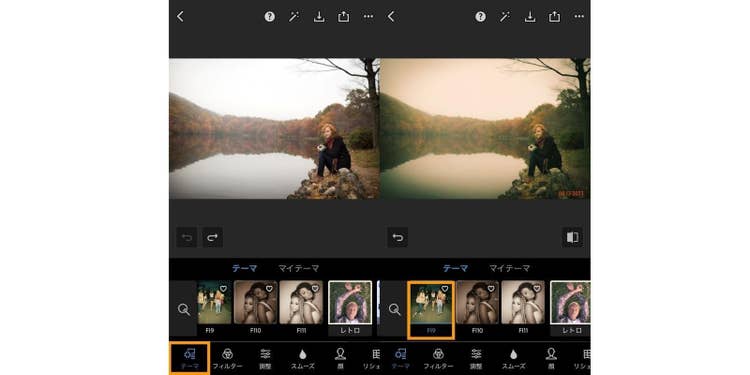Download the photo from the left screen
The width and height of the screenshot is (750, 375).
tap(319, 17)
